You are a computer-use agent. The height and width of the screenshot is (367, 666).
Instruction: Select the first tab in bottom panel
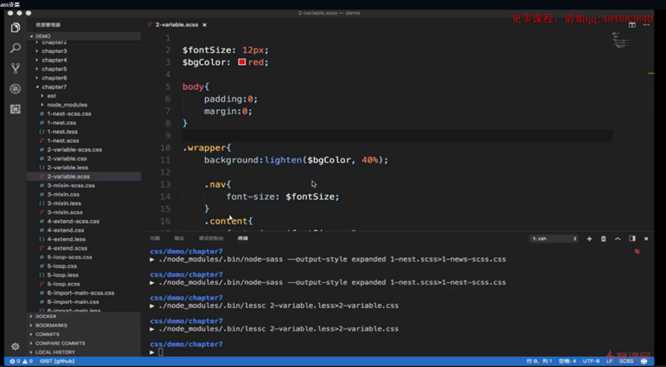[155, 238]
